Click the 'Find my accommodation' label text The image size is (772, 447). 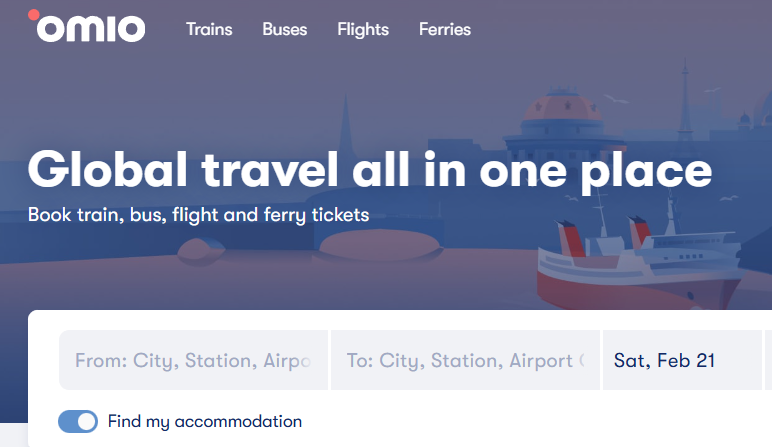tap(205, 421)
